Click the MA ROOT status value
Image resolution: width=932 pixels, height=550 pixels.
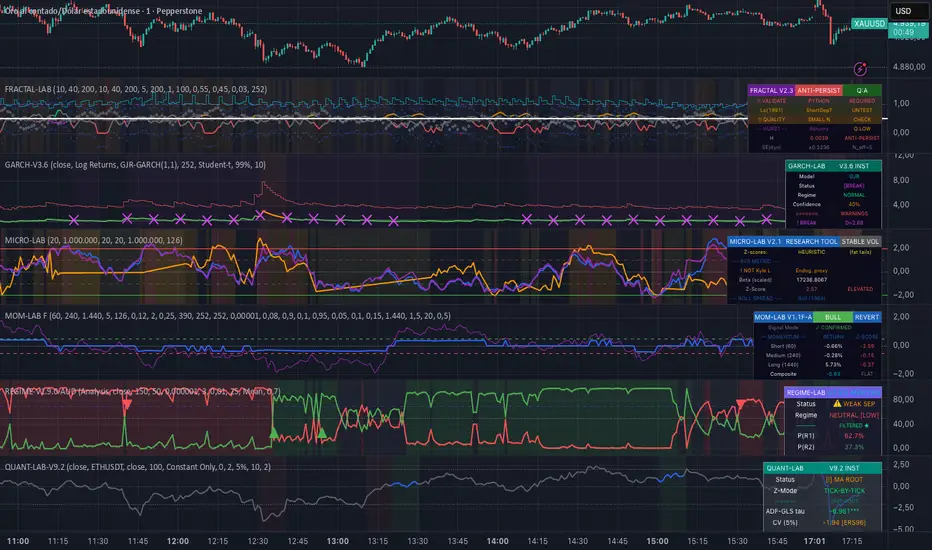tap(844, 479)
